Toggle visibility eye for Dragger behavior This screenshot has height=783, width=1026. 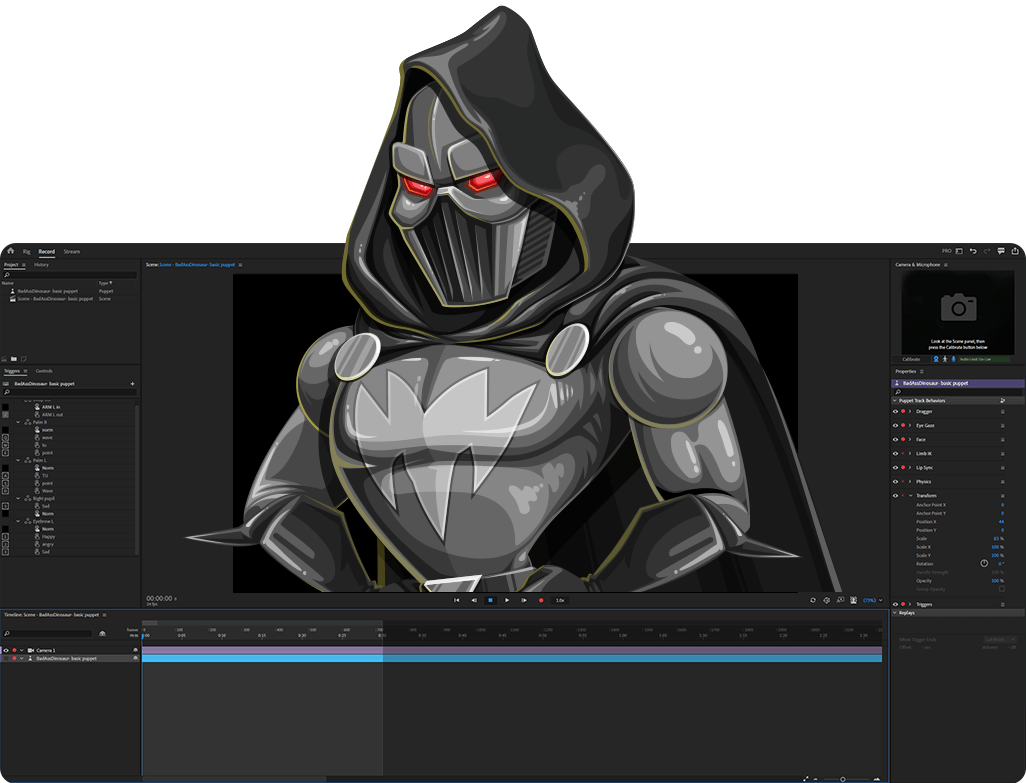[x=895, y=411]
